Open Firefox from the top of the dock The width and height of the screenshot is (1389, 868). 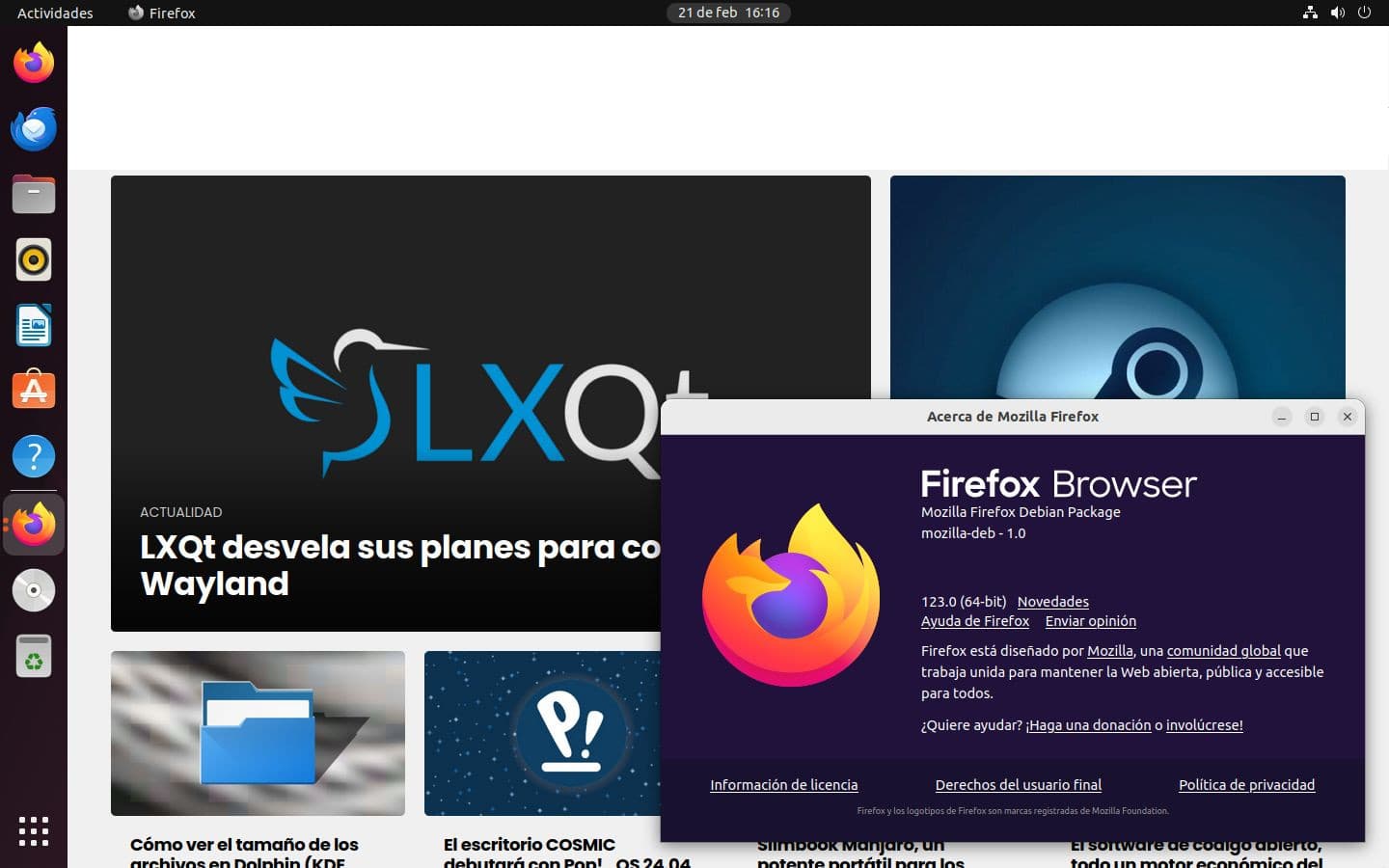coord(34,64)
